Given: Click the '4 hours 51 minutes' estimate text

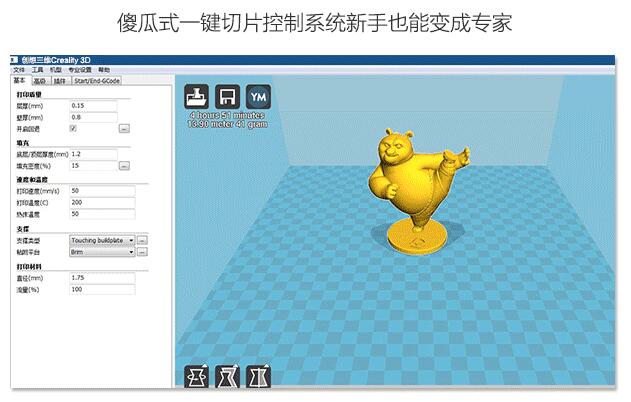Looking at the screenshot, I should pyautogui.click(x=227, y=115).
